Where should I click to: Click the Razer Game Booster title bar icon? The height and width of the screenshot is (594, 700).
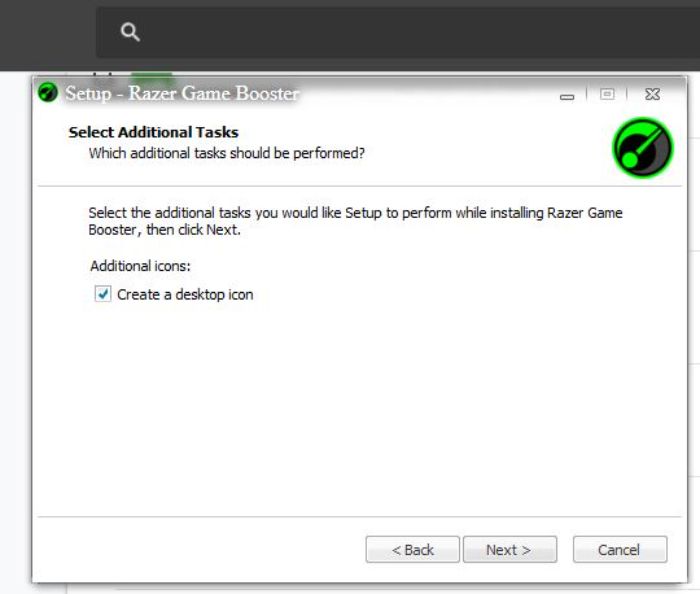point(48,92)
